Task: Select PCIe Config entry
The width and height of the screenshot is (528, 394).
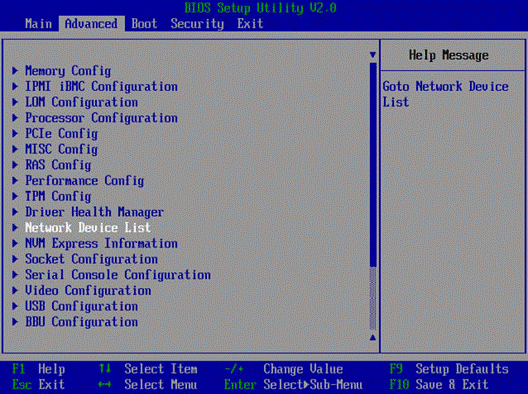Action: (62, 134)
